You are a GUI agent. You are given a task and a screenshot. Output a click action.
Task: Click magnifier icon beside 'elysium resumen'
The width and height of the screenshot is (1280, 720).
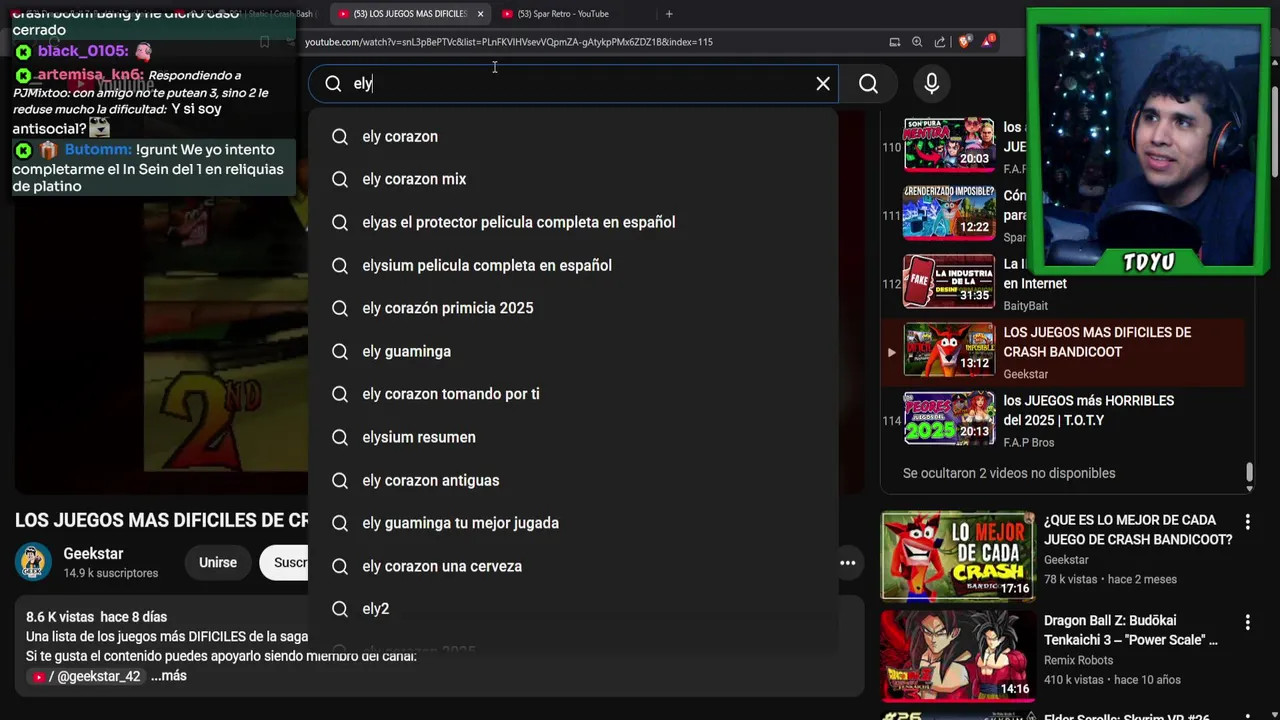(340, 438)
